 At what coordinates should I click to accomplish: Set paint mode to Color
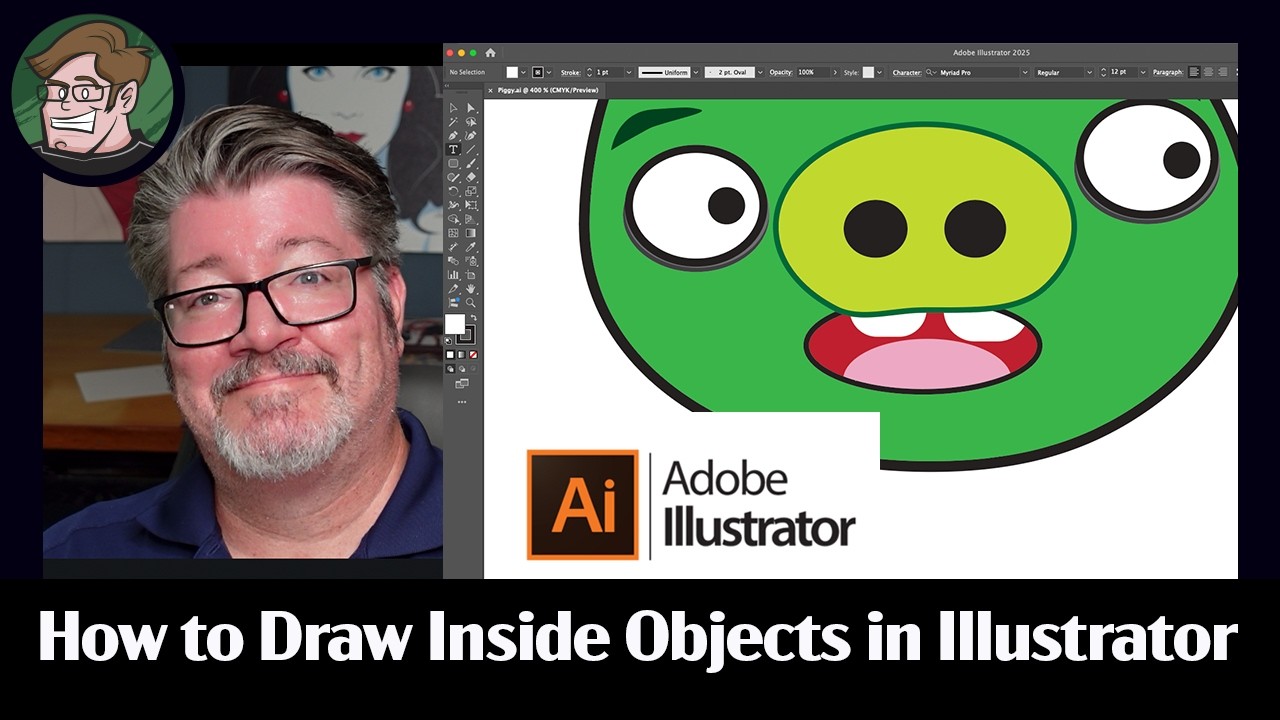point(450,355)
